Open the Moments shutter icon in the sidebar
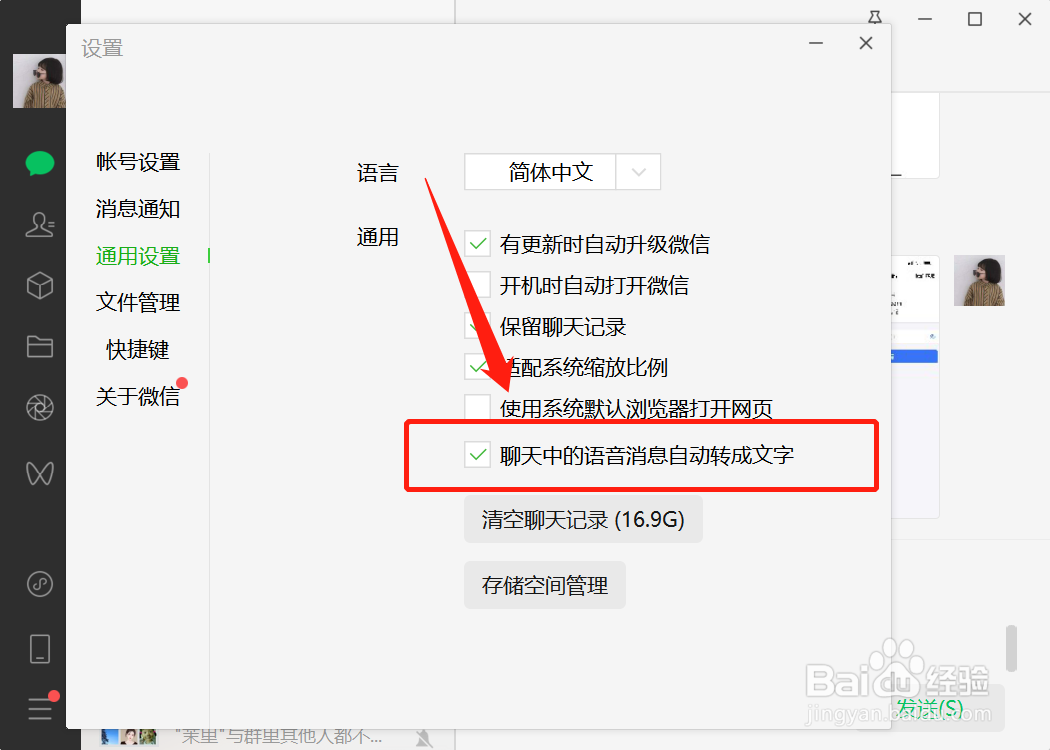The image size is (1050, 750). click(x=40, y=408)
